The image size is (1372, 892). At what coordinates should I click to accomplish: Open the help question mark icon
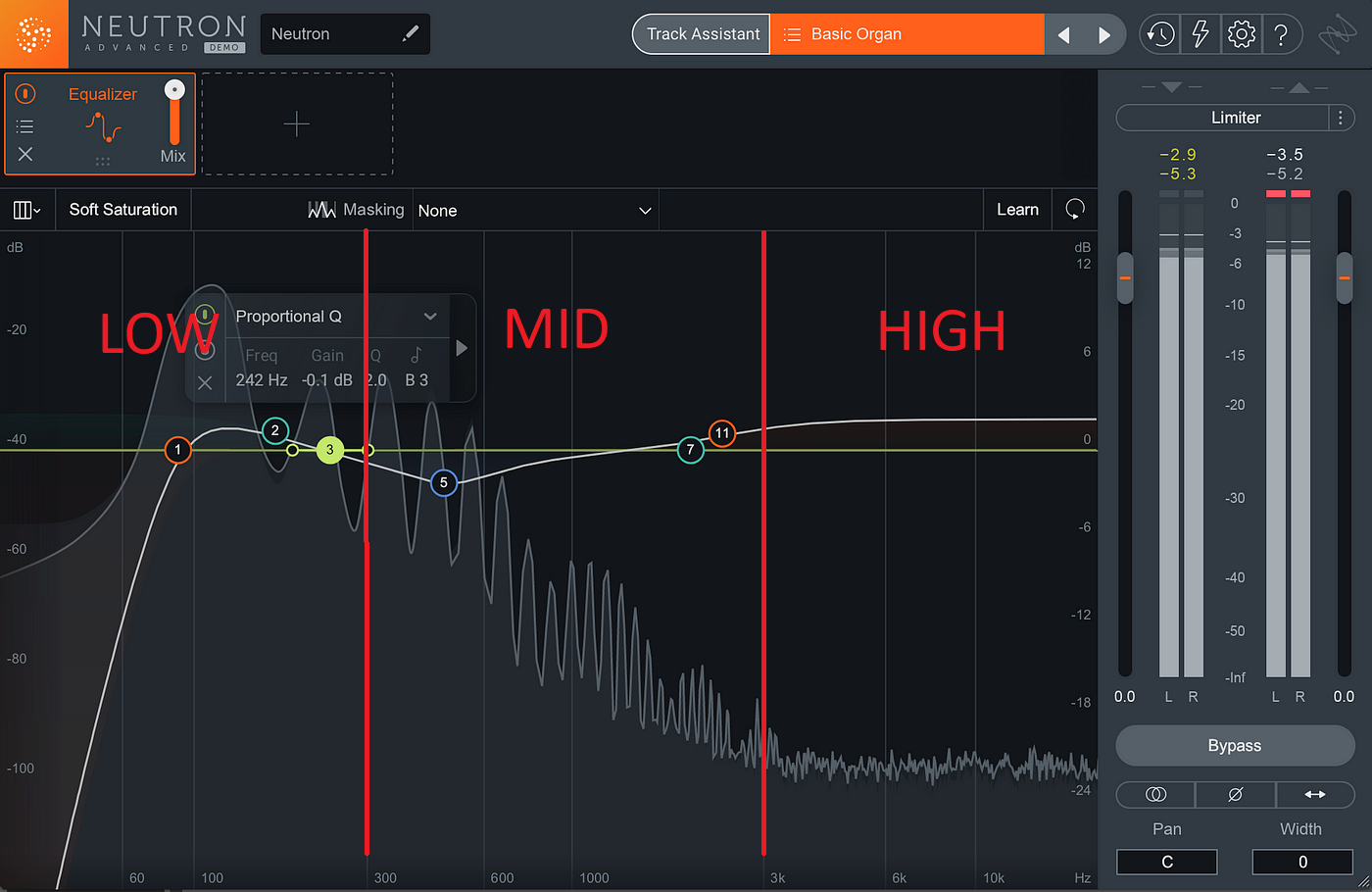(1281, 34)
